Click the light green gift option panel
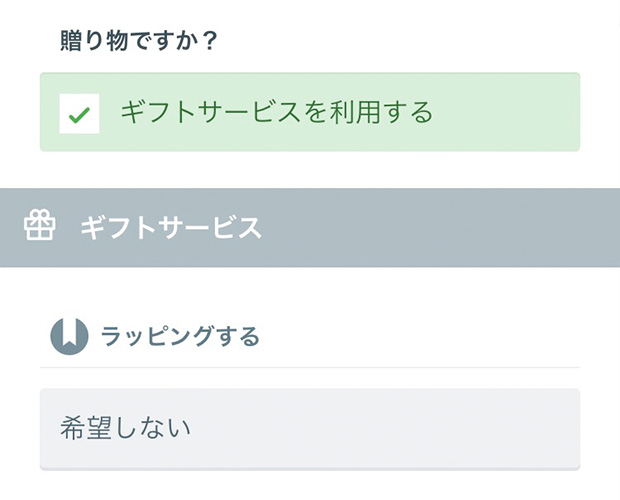 310,112
